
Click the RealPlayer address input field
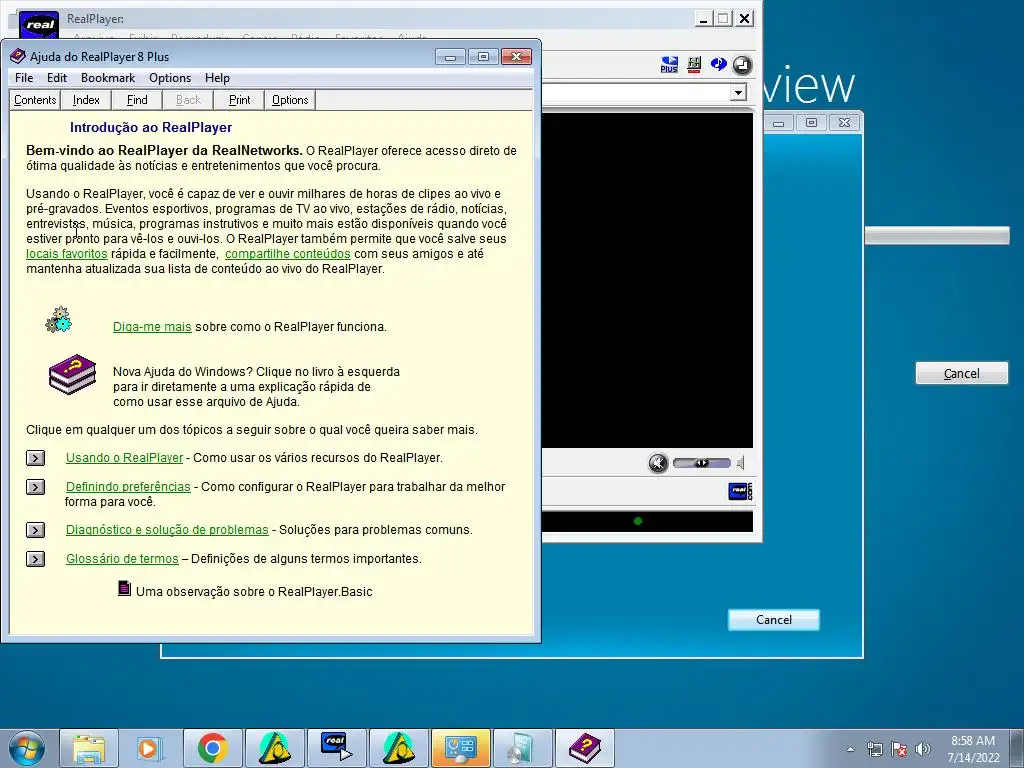pos(635,93)
